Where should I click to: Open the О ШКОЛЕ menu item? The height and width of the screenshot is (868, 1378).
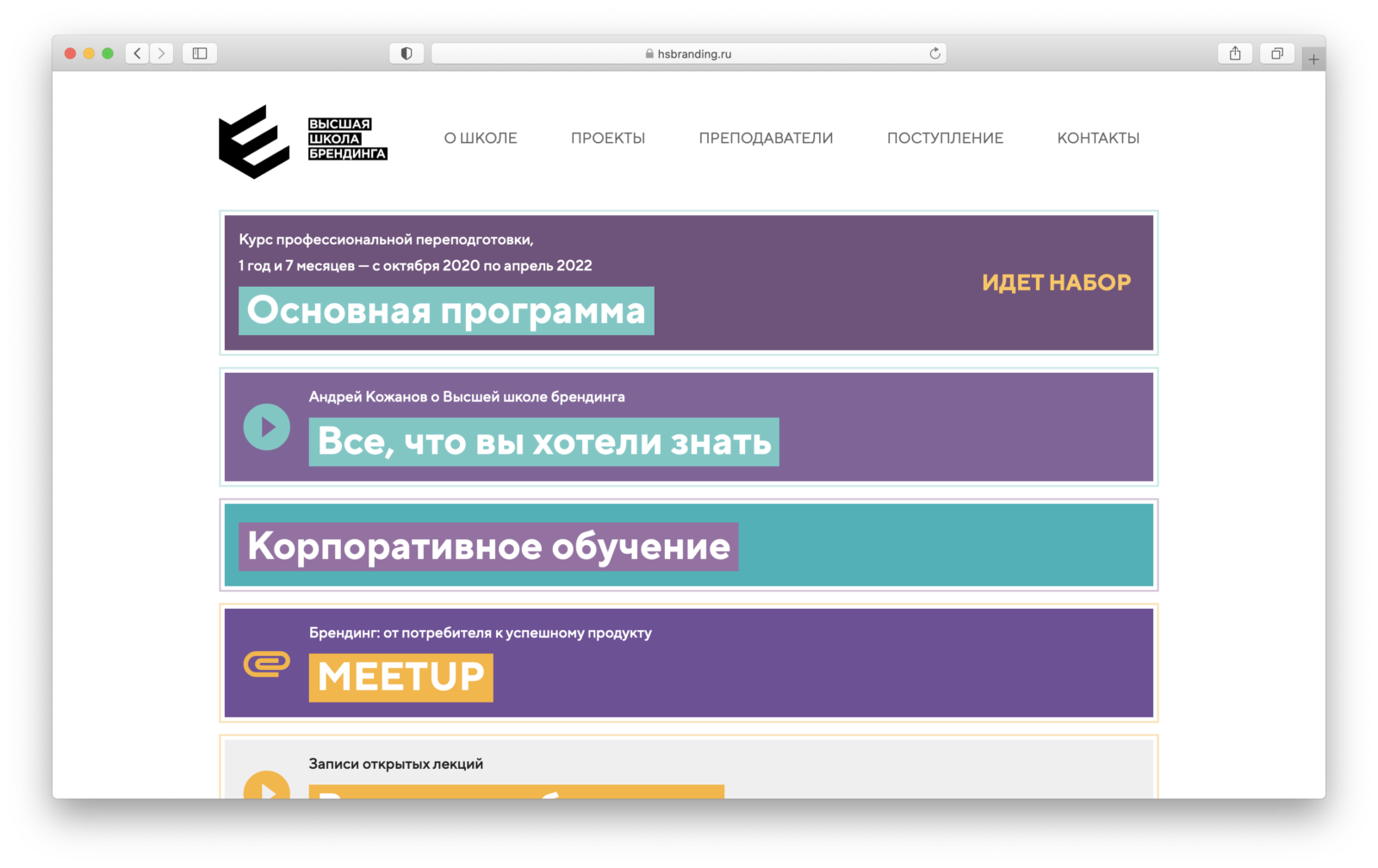pos(481,138)
